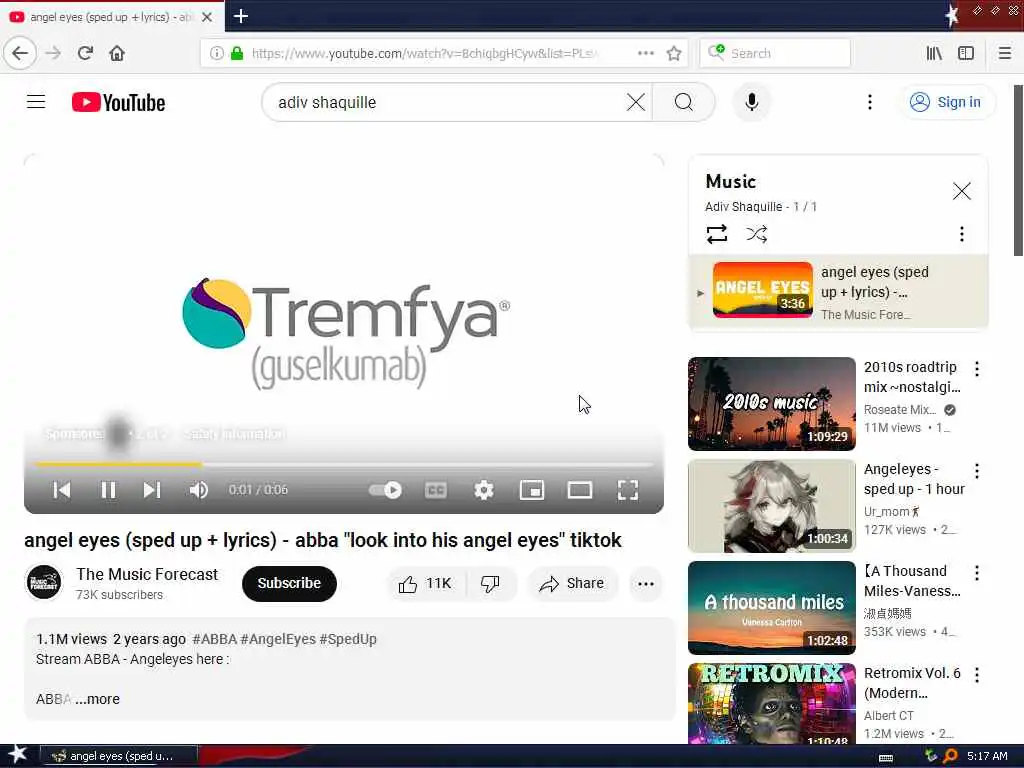The height and width of the screenshot is (768, 1024).
Task: Click the #SpedUp hashtag
Action: (348, 639)
